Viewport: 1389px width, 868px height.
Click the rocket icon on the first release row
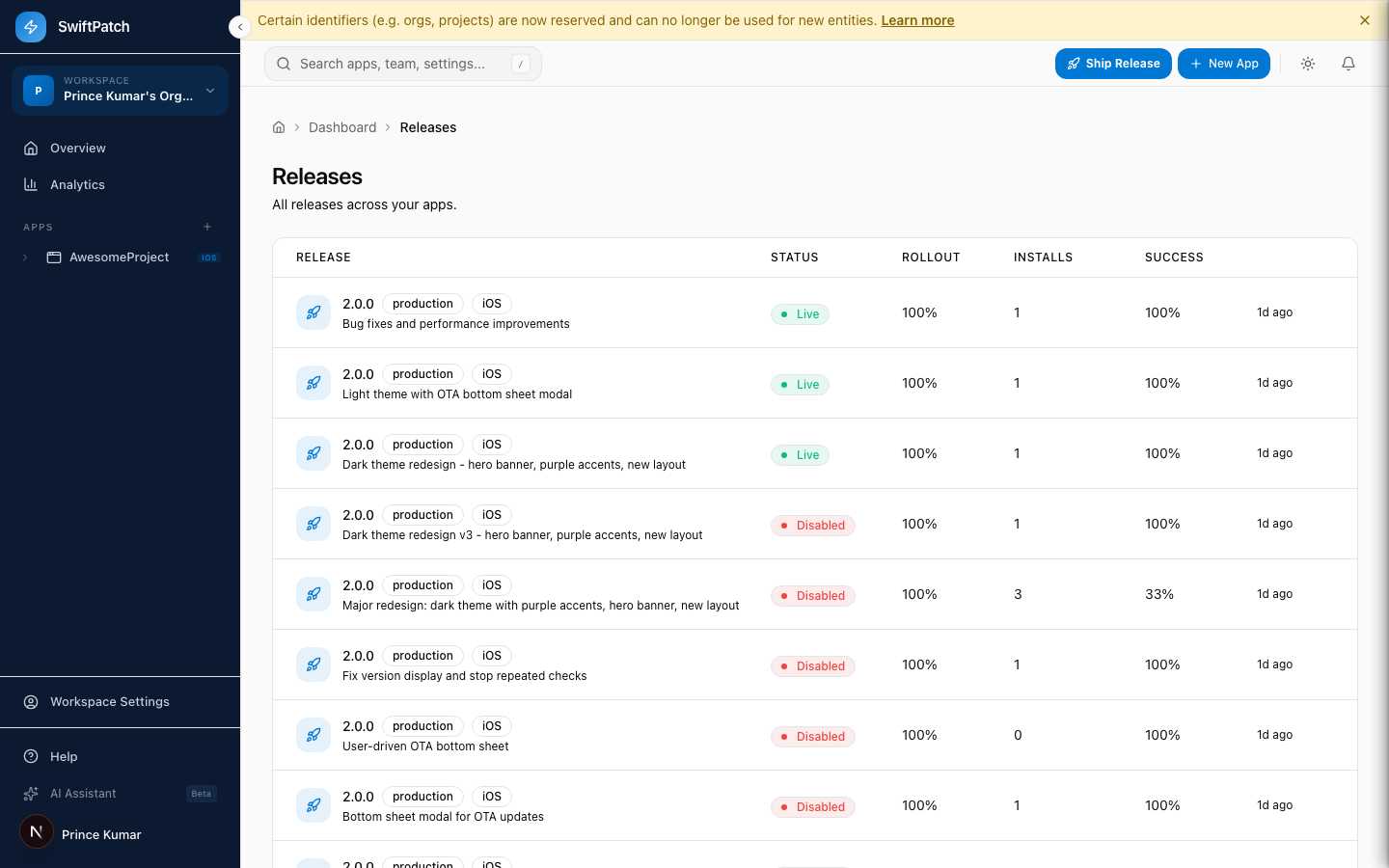313,312
